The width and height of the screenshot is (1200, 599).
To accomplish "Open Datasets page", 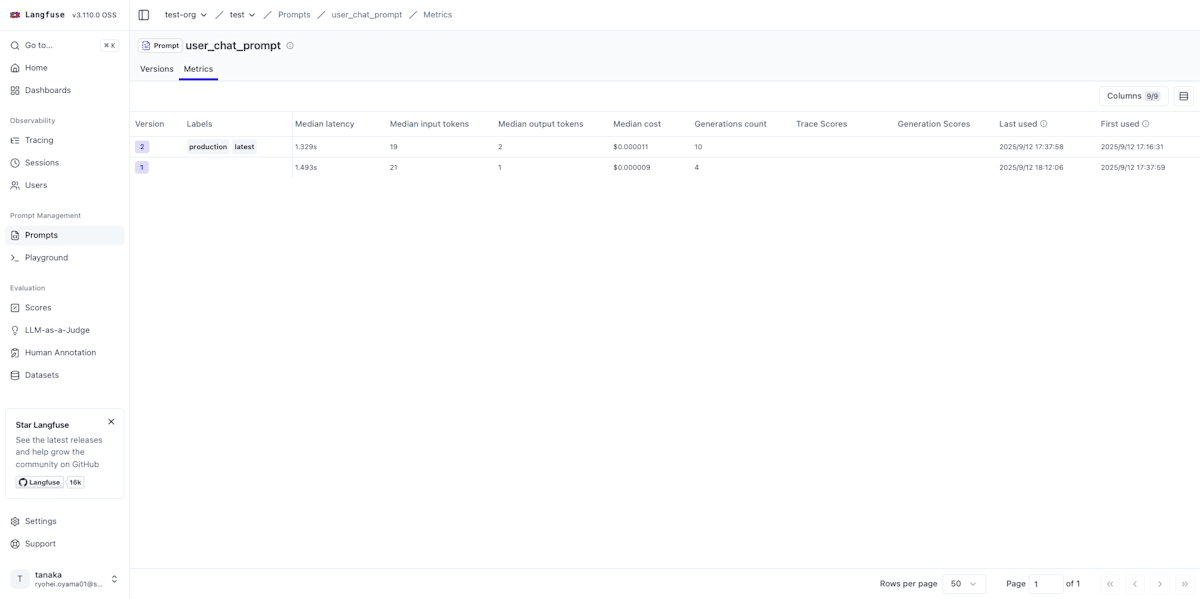I will tap(64, 375).
